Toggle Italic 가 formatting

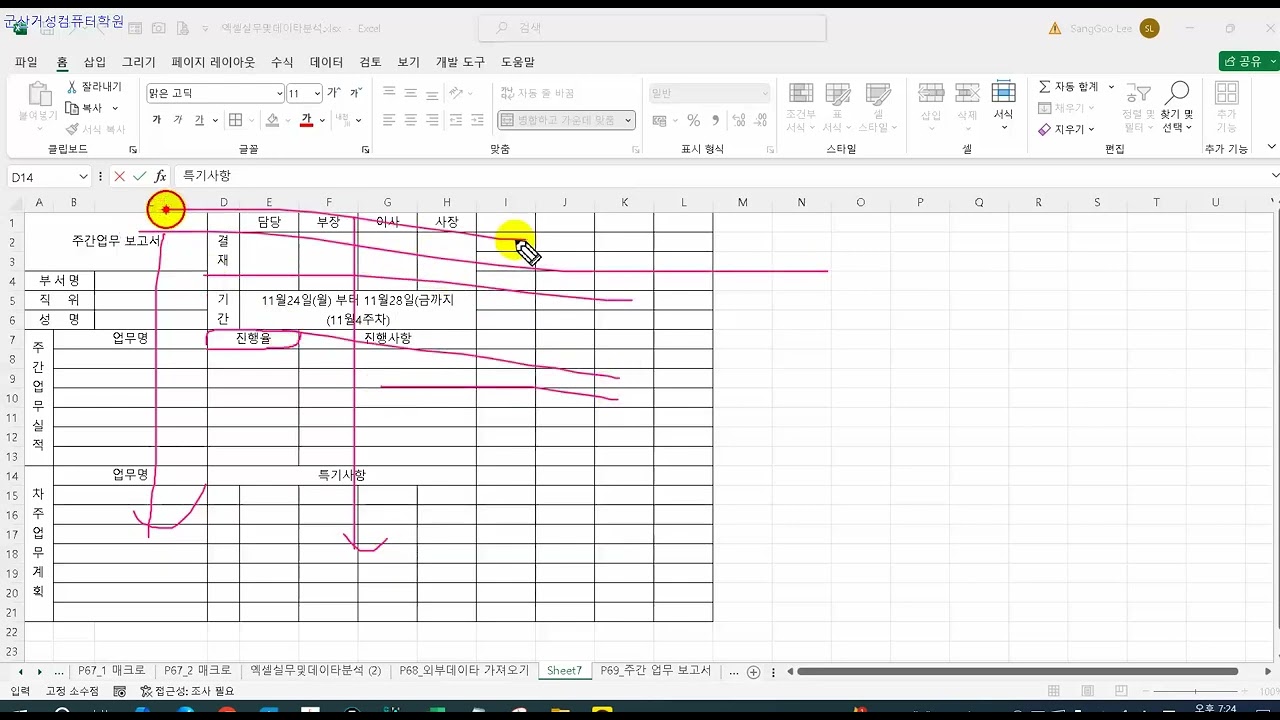point(178,120)
